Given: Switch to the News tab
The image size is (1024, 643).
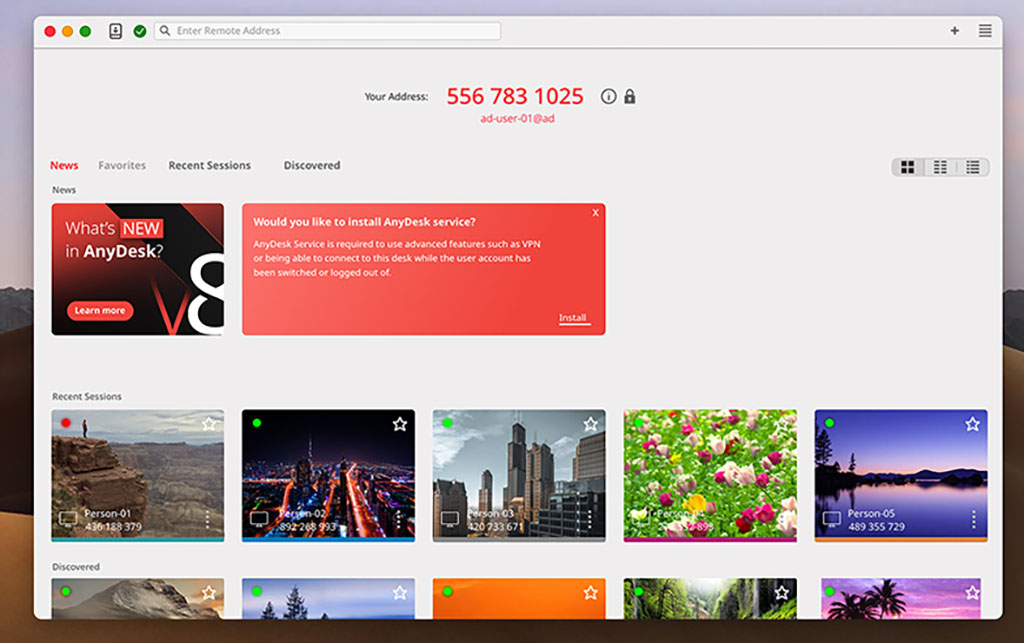Looking at the screenshot, I should click(64, 166).
